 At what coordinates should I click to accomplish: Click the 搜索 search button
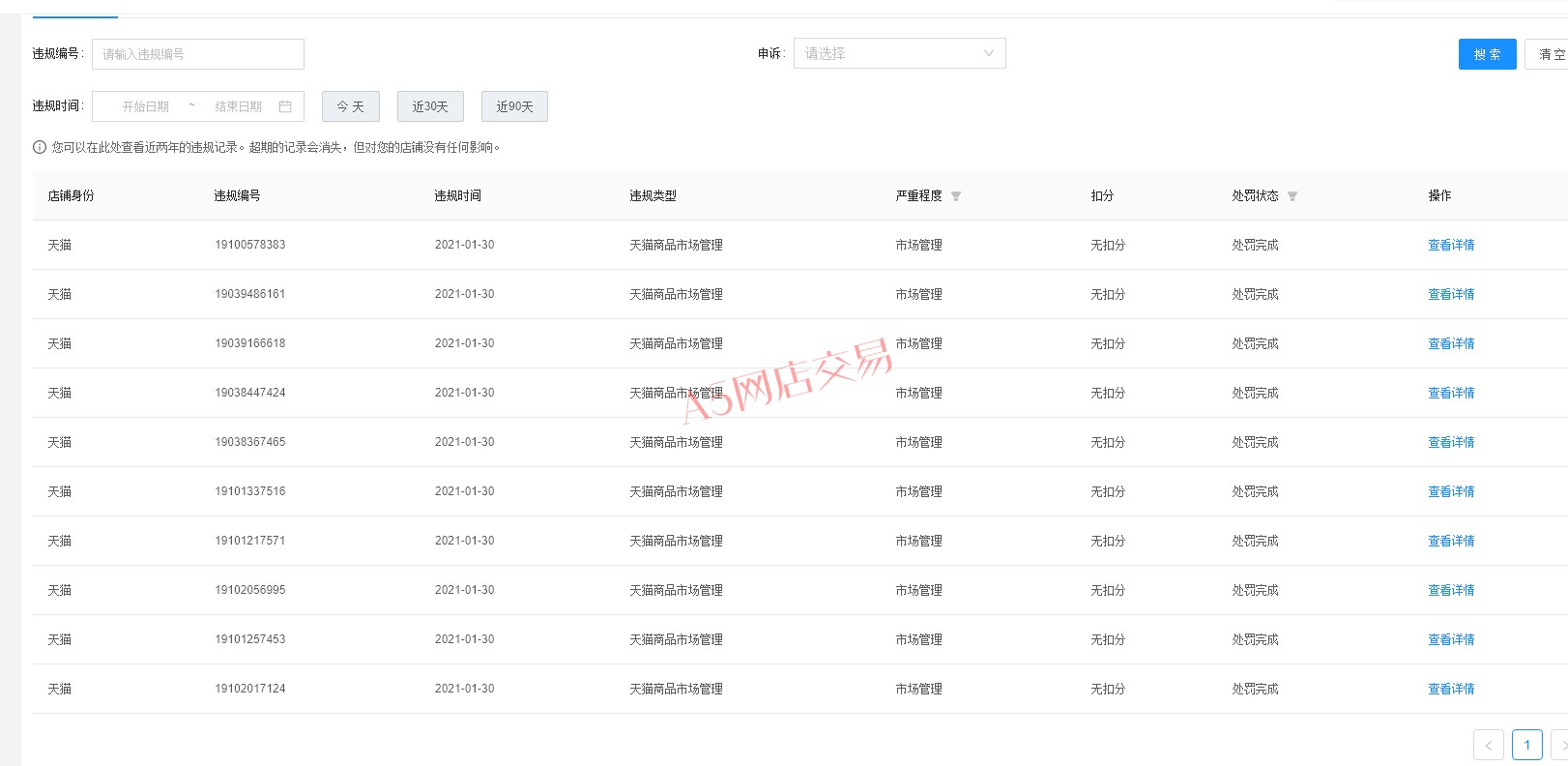pos(1487,54)
